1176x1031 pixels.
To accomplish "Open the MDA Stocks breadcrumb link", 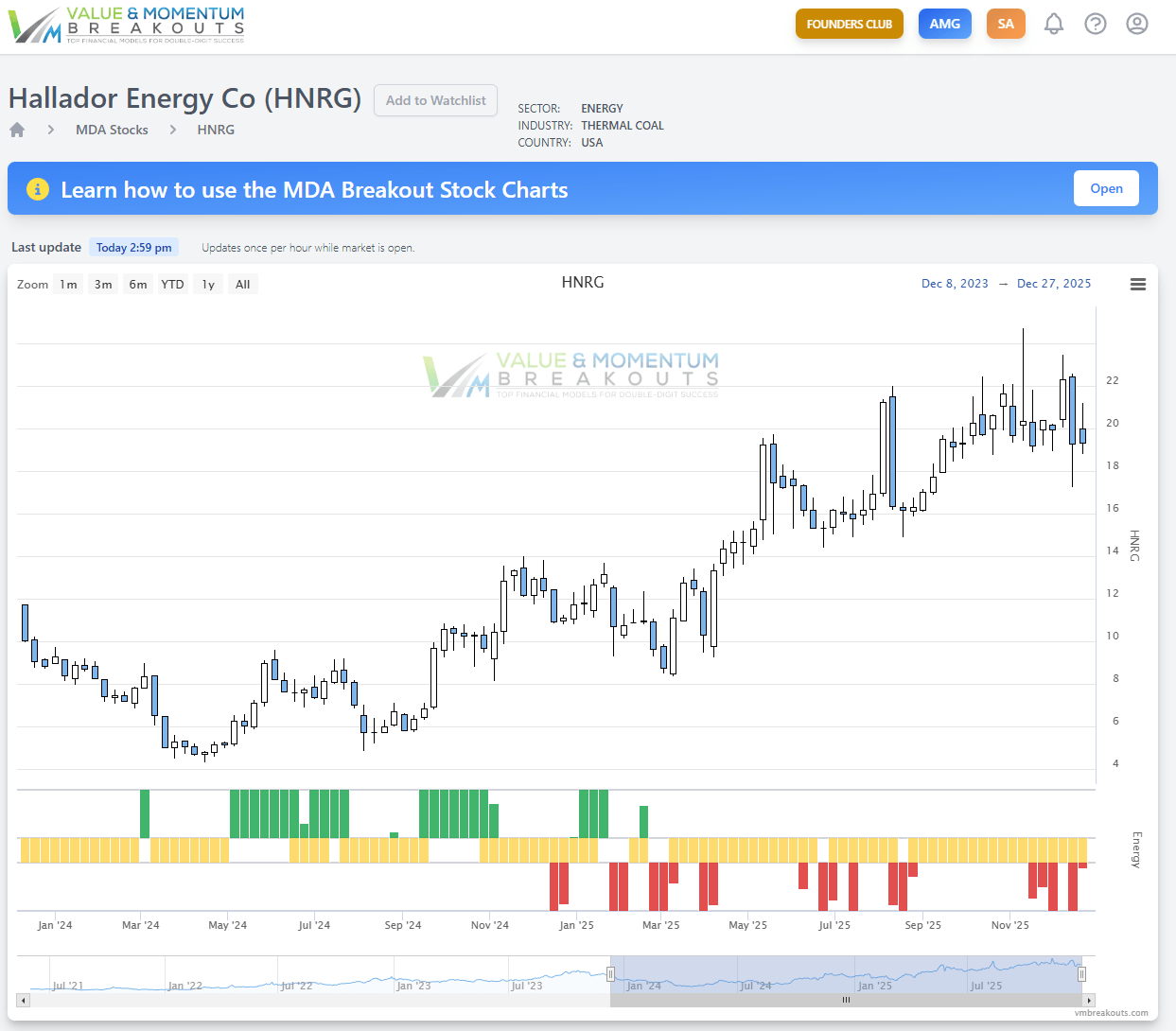I will 112,130.
